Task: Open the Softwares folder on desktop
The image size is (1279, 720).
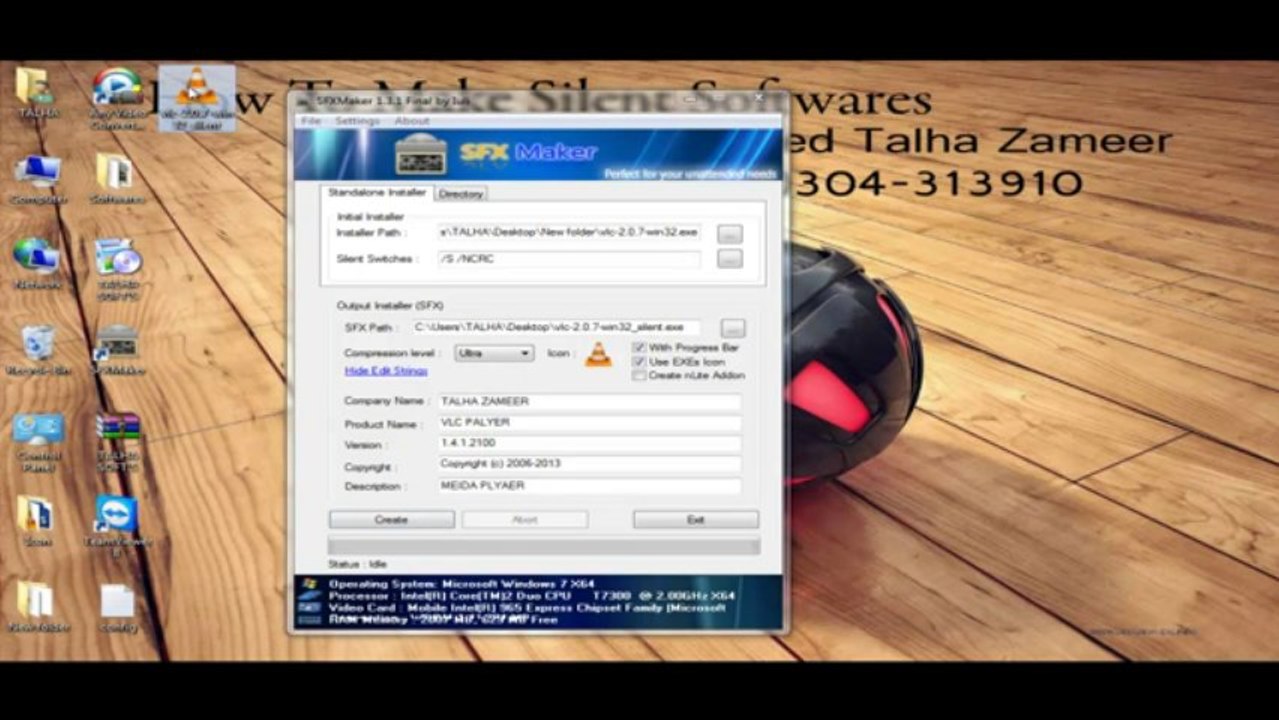Action: point(117,180)
